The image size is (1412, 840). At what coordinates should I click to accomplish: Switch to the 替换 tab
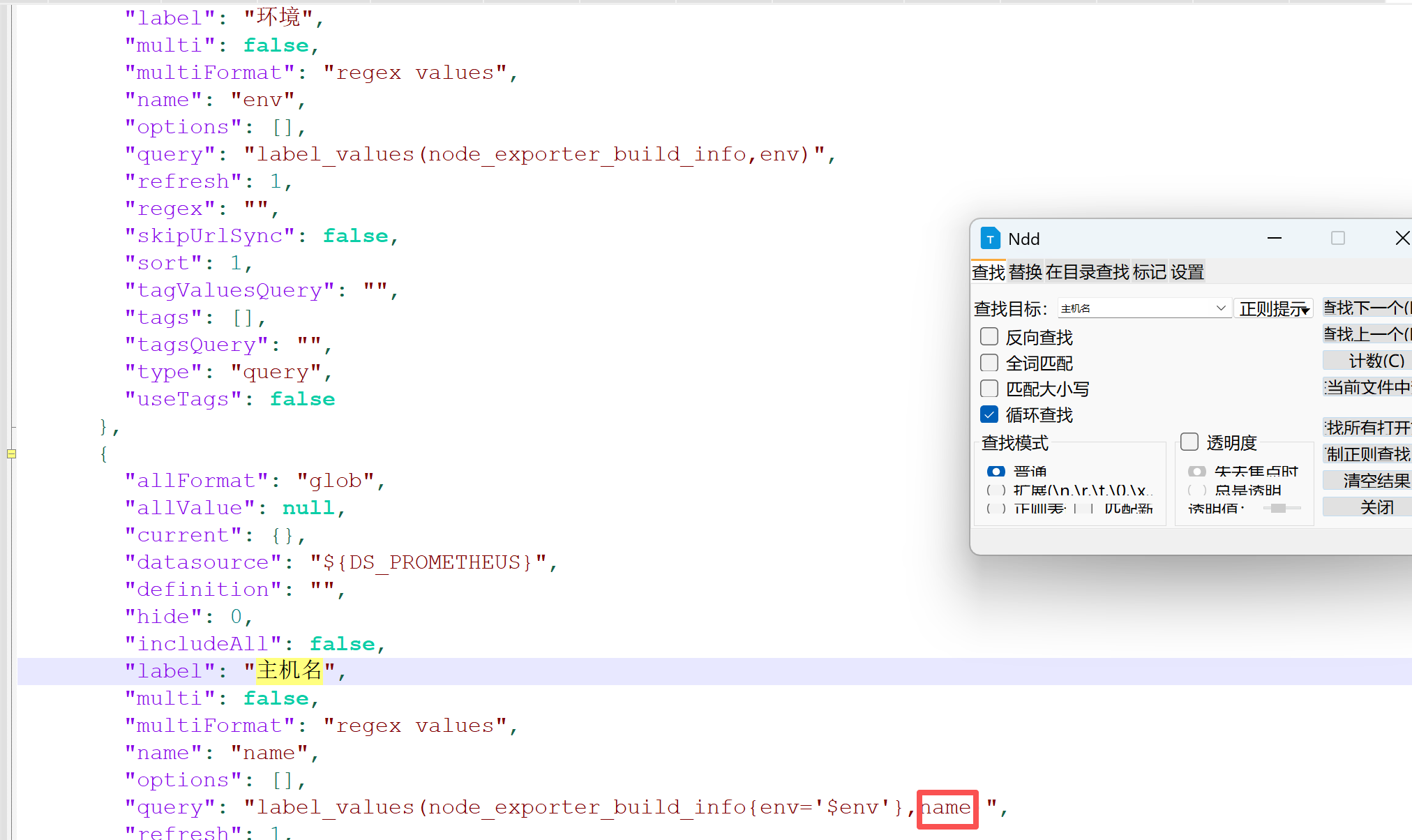coord(1026,272)
